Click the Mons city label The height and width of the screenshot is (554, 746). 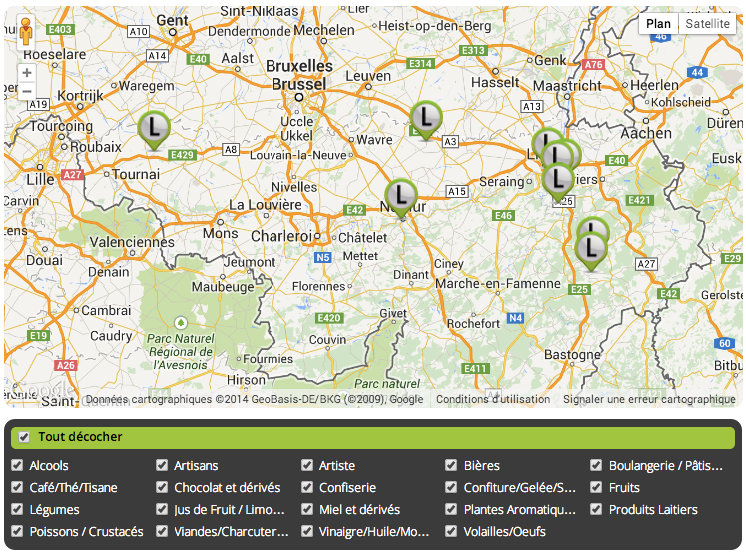click(x=220, y=233)
